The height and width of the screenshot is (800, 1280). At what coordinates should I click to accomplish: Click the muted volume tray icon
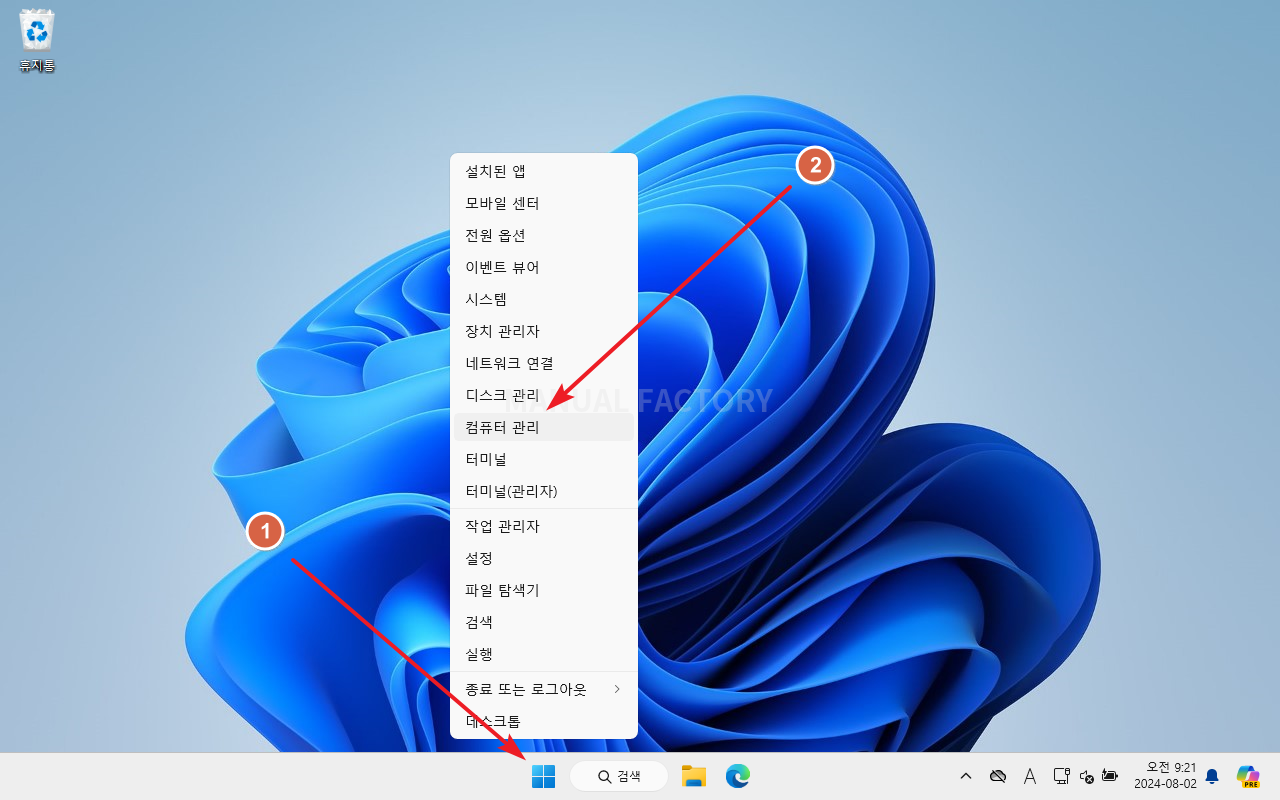click(x=1087, y=776)
